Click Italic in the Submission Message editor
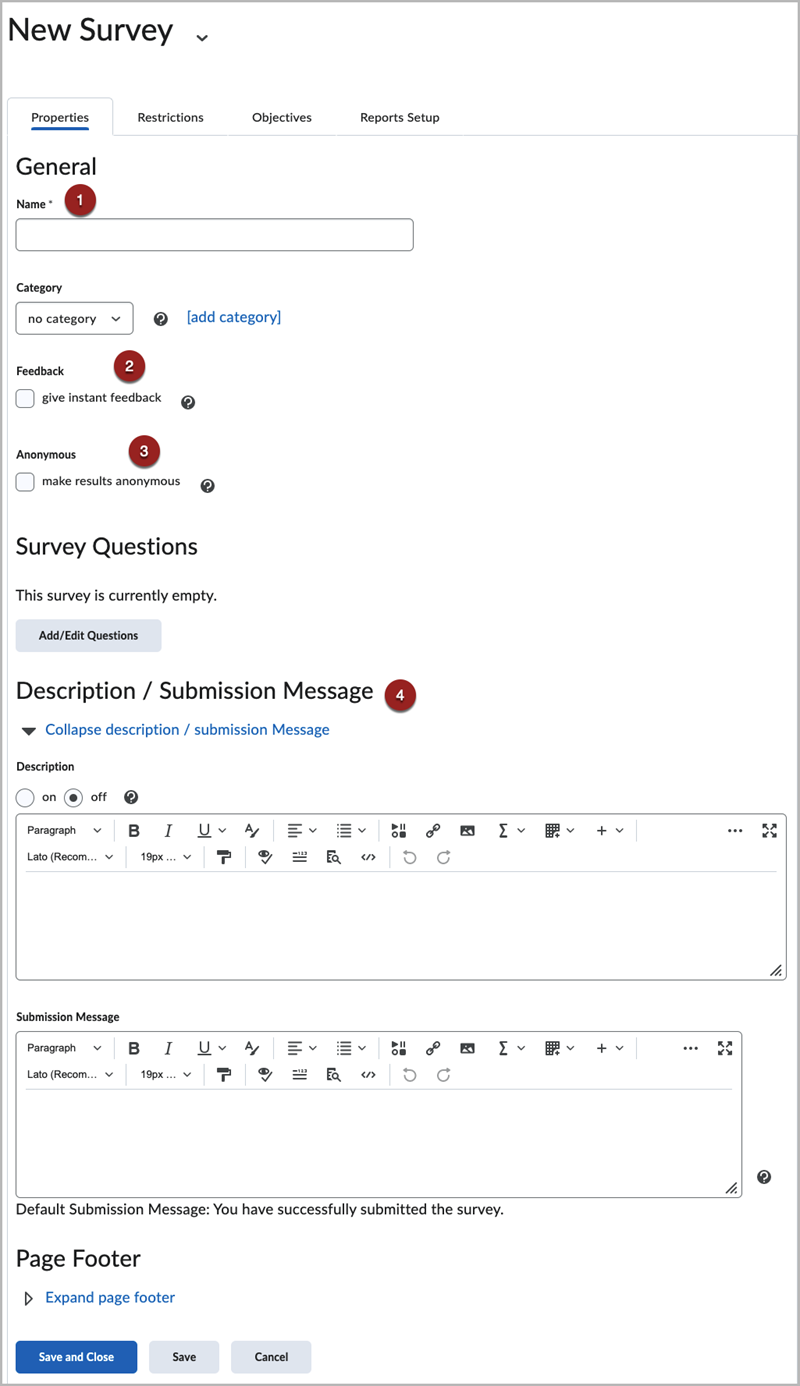 168,1048
